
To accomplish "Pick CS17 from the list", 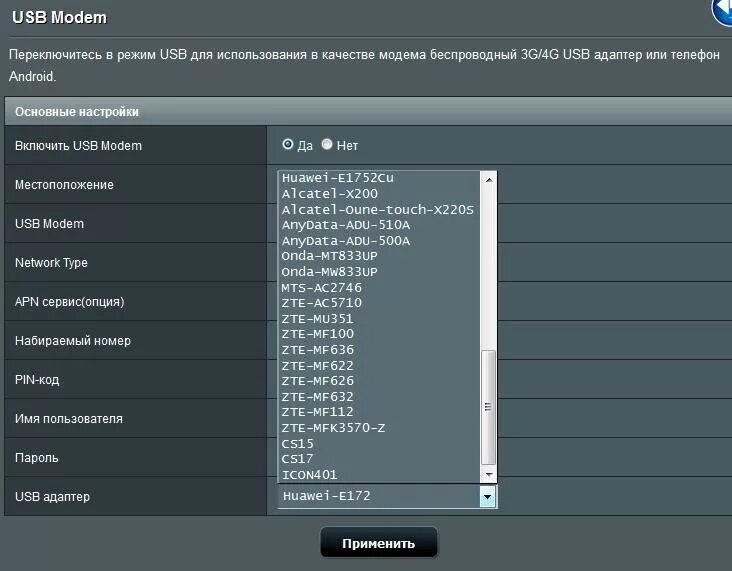I will pos(380,459).
